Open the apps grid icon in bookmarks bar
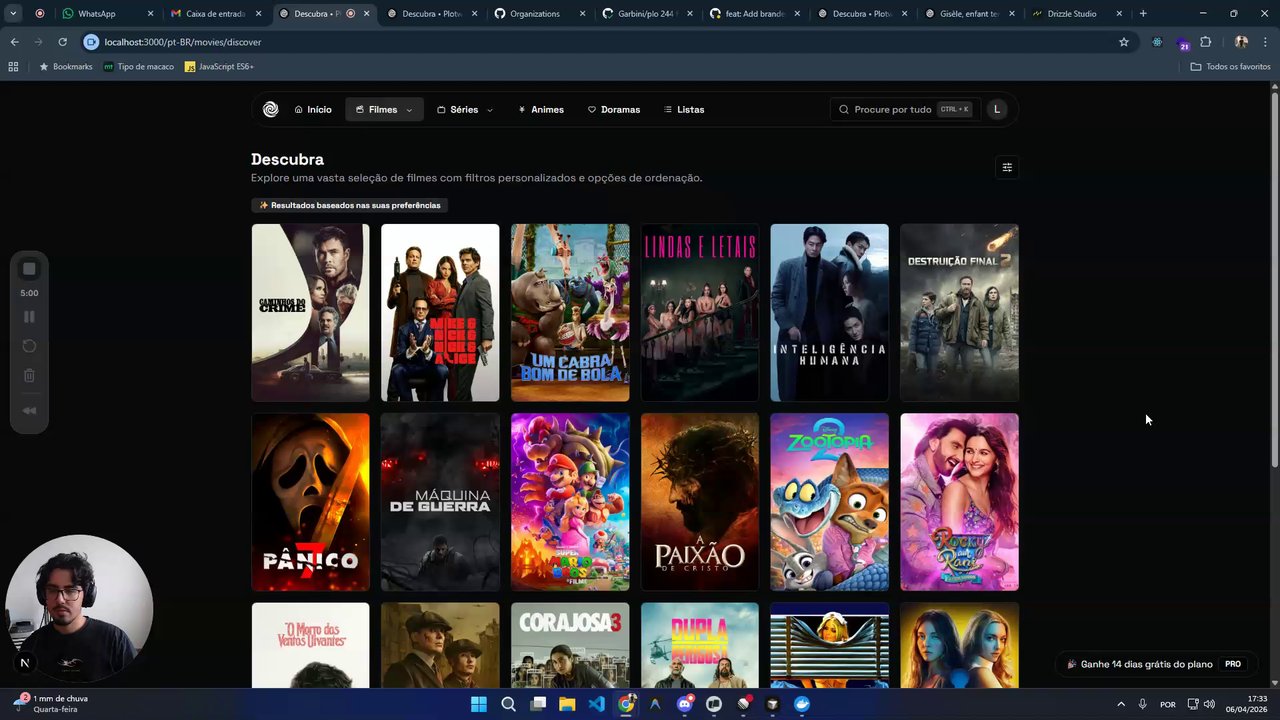1280x720 pixels. click(x=13, y=67)
